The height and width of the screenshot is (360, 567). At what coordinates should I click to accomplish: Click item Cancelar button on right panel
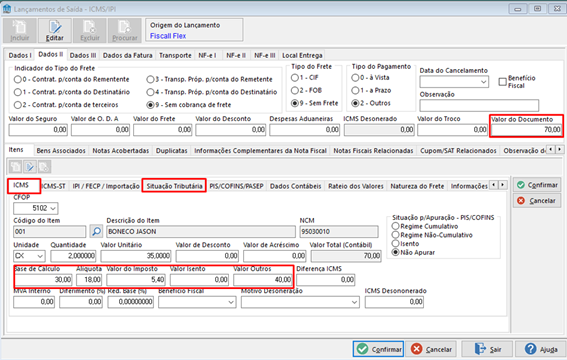tap(537, 201)
